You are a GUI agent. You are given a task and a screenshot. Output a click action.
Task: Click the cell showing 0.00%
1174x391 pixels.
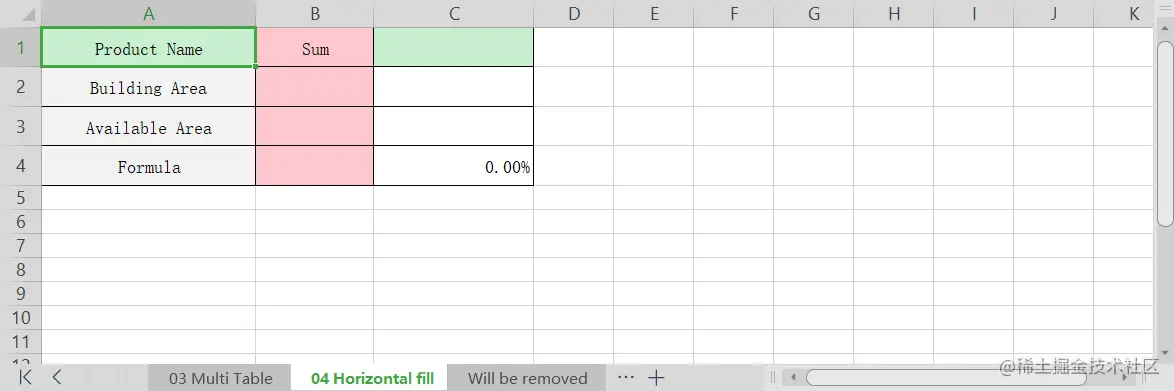tap(454, 166)
